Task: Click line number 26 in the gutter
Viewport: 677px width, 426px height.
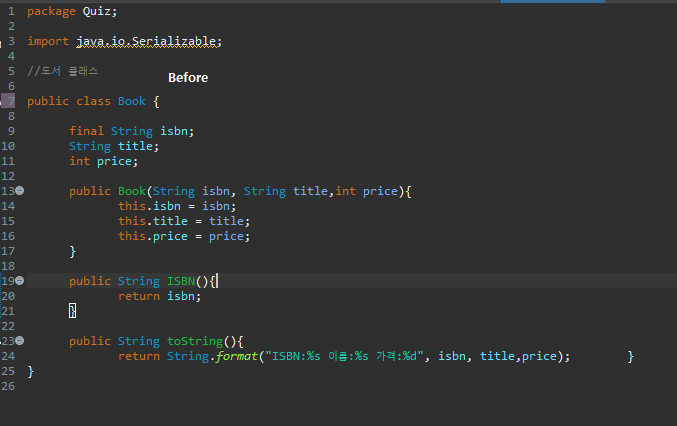Action: (8, 386)
